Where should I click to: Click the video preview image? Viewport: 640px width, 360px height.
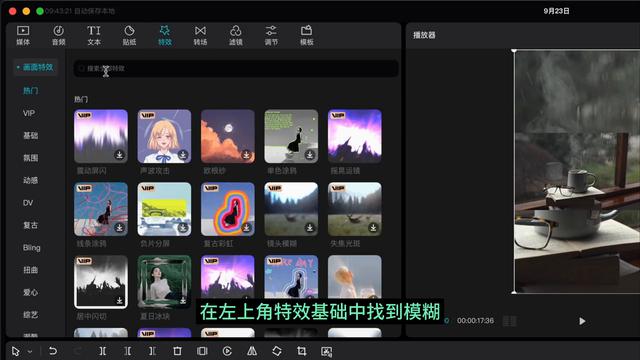[577, 171]
